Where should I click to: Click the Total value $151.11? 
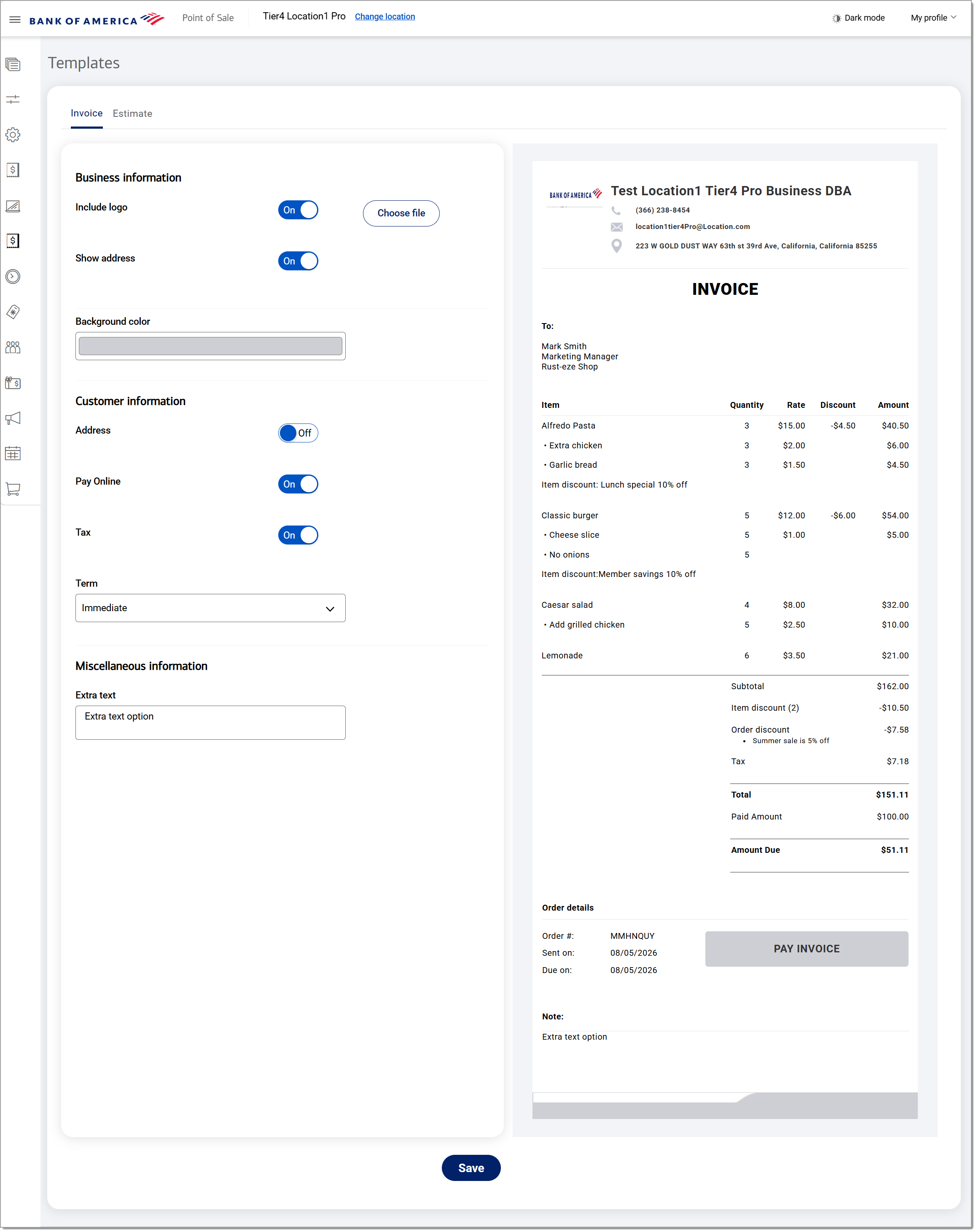[x=892, y=795]
